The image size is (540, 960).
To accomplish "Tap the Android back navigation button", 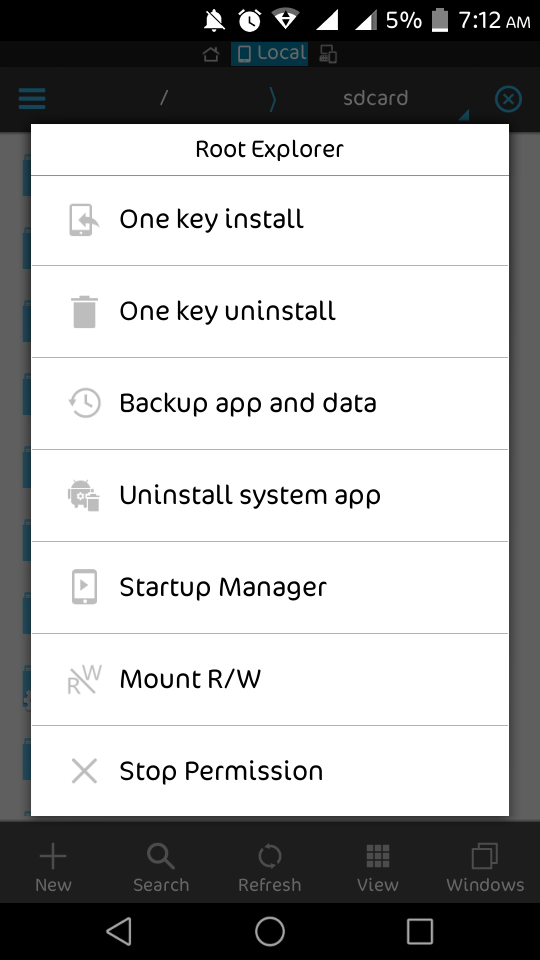I will pyautogui.click(x=119, y=931).
